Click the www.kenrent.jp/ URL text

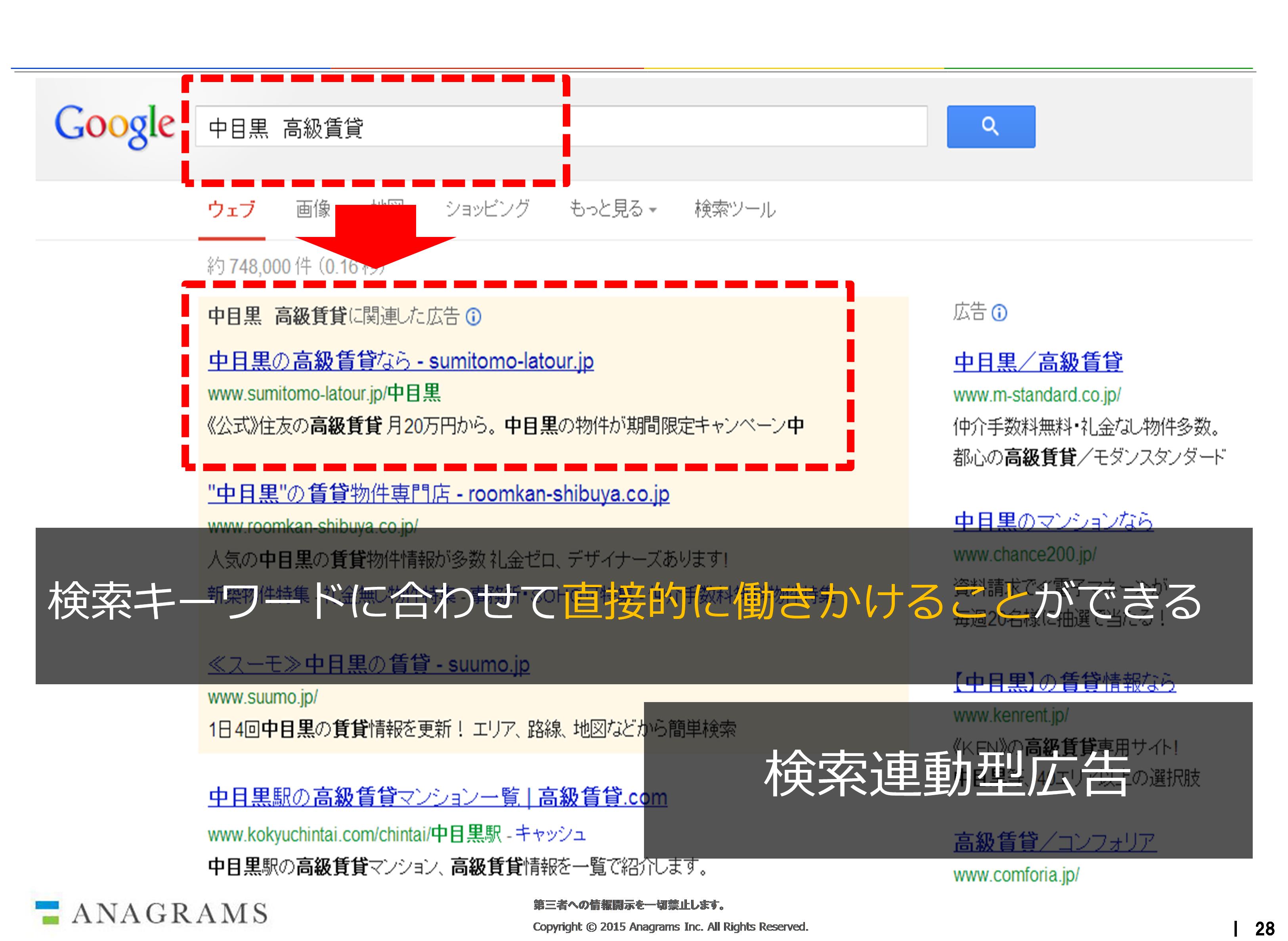(1011, 715)
